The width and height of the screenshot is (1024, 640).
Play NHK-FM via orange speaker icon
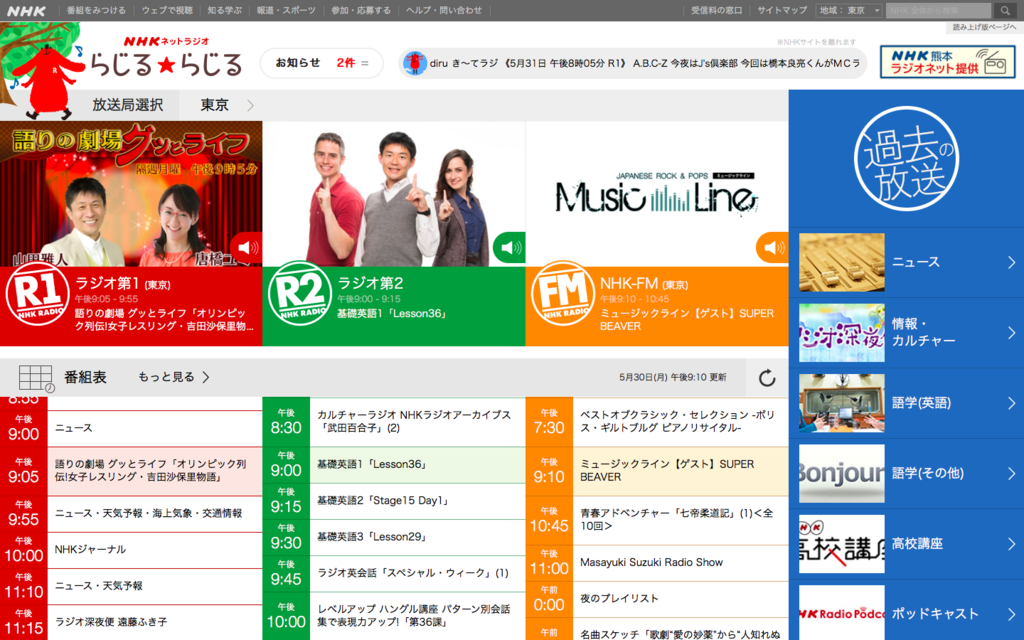tap(773, 248)
